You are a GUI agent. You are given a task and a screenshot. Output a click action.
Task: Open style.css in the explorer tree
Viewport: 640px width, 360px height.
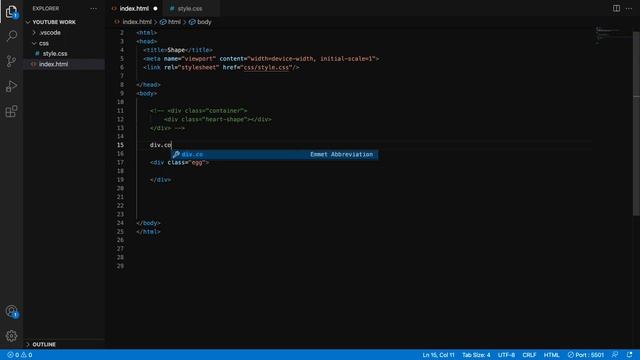tap(55, 53)
